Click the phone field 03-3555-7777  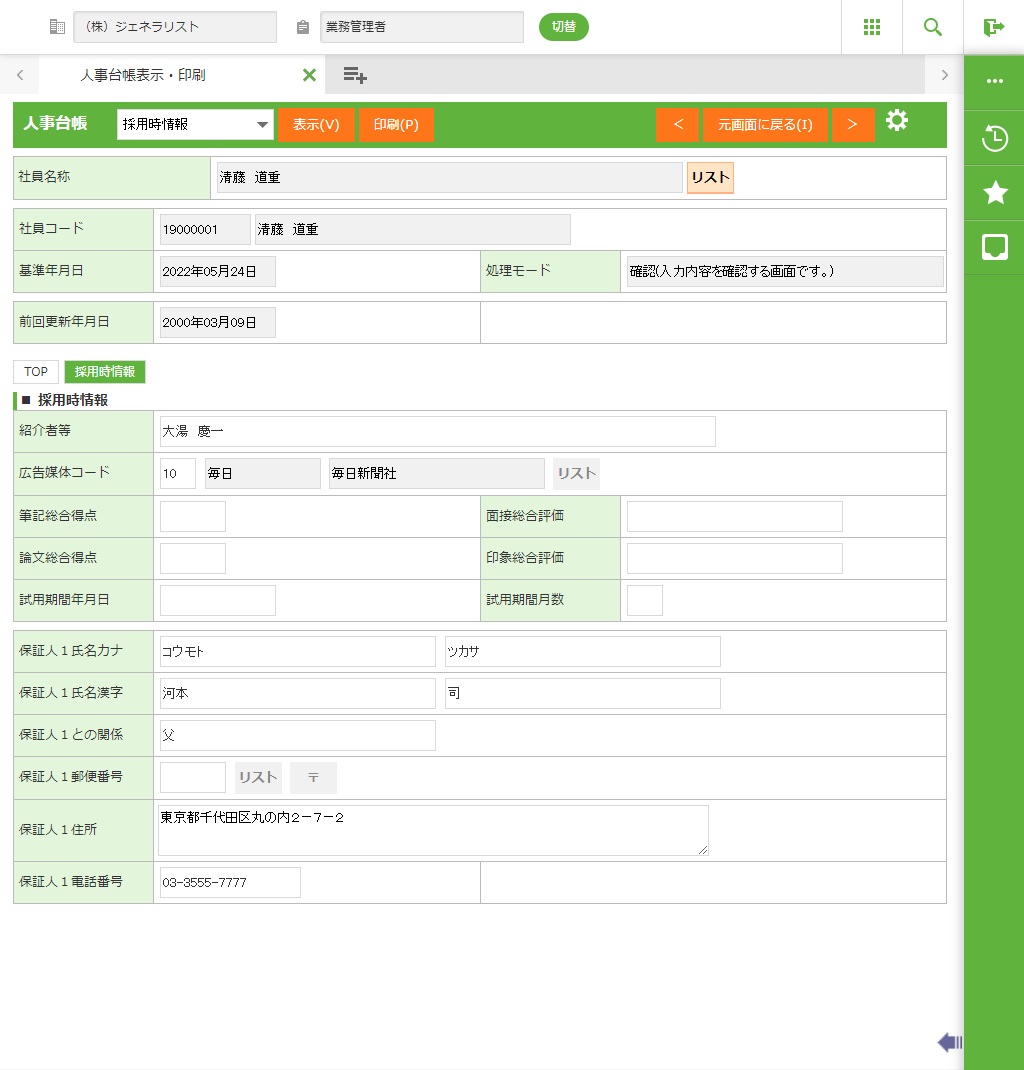pyautogui.click(x=230, y=882)
